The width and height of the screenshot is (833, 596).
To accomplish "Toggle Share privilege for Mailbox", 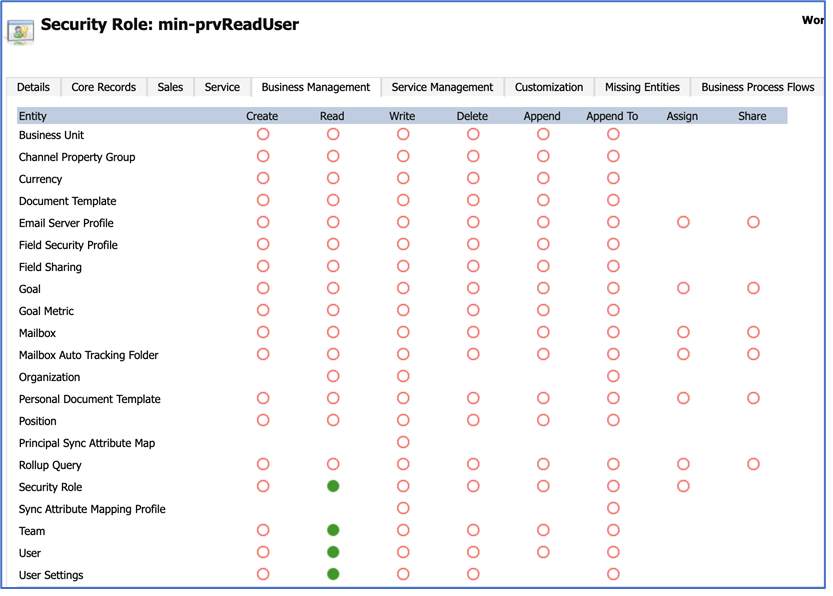I will pyautogui.click(x=753, y=332).
